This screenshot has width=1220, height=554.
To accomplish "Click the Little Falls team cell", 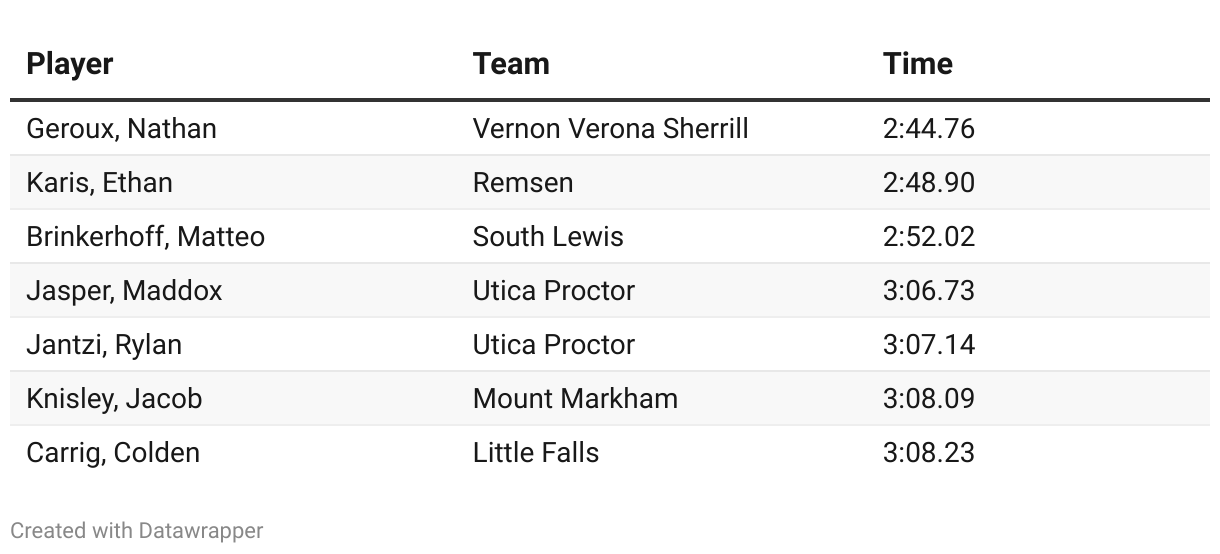I will pyautogui.click(x=536, y=453).
